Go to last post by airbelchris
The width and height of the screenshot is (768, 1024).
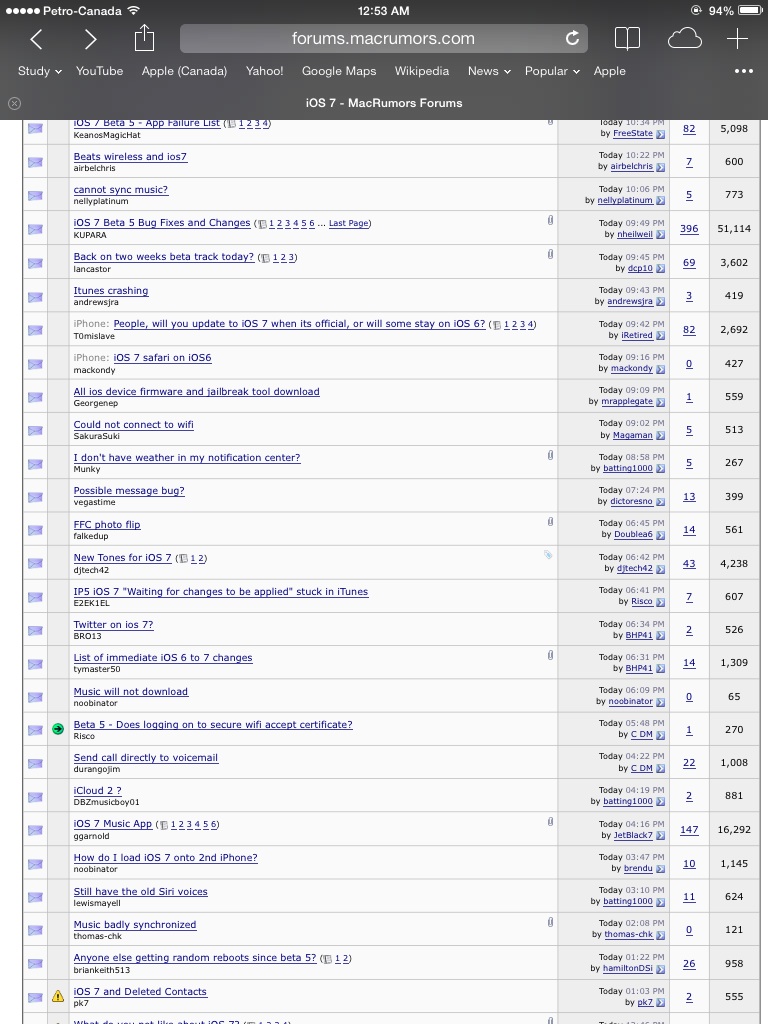[x=660, y=167]
